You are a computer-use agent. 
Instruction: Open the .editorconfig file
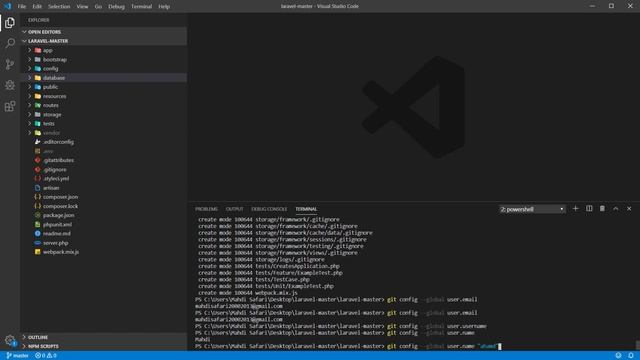(x=104, y=142)
